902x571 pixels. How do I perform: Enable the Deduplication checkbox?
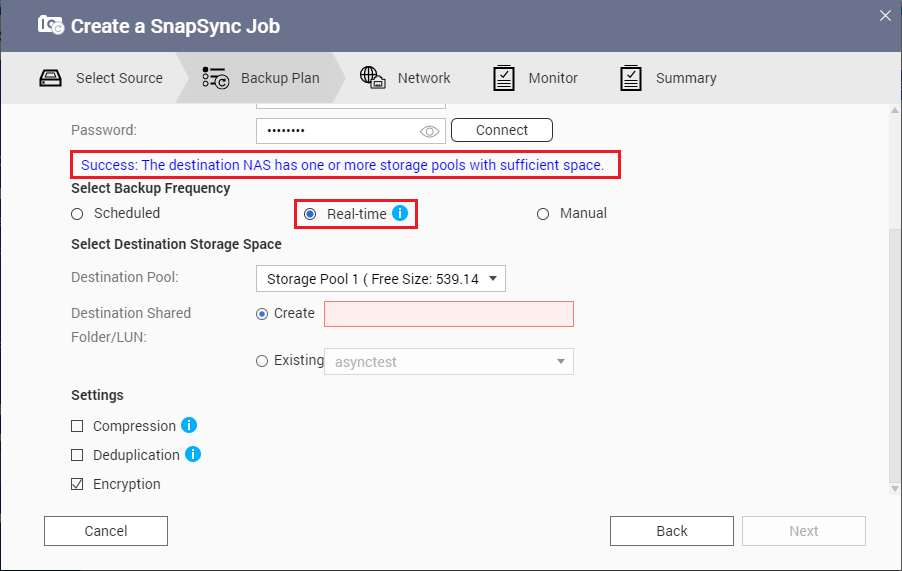(77, 455)
